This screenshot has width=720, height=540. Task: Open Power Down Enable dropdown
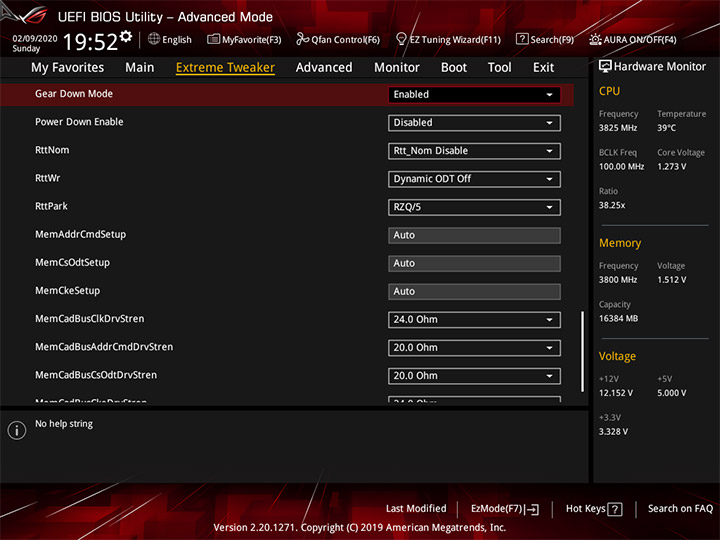click(474, 123)
